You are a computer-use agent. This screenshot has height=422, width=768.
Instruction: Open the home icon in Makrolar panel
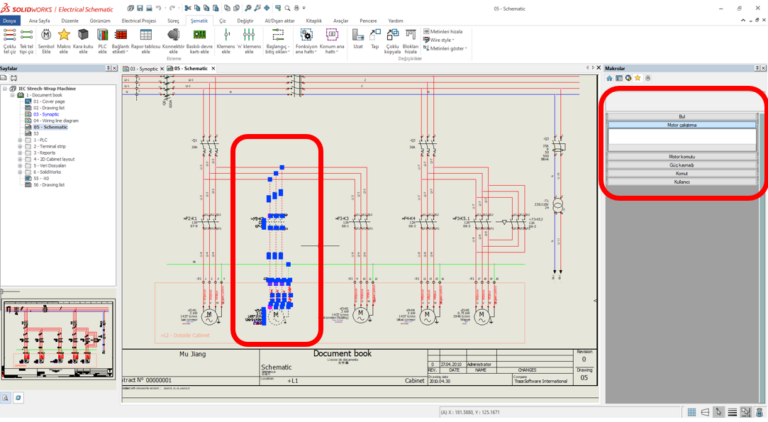coord(610,78)
